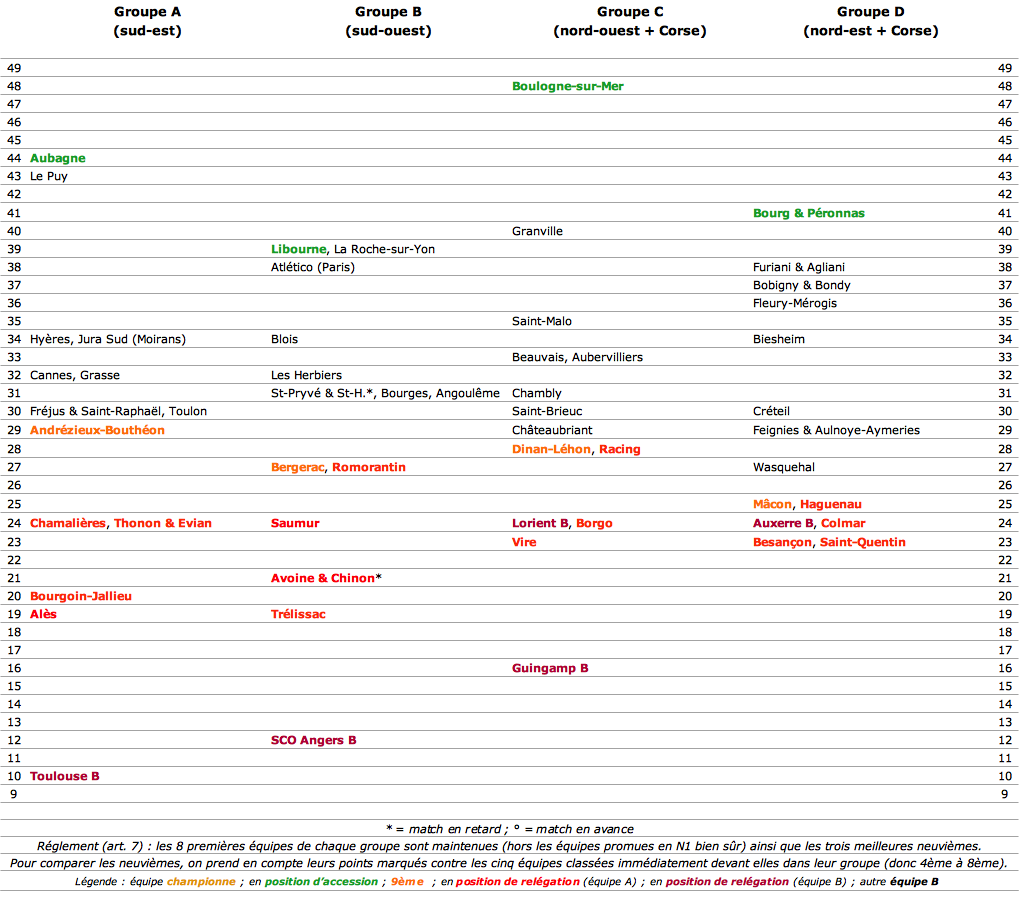Click the Granville team name
Screen dimensions: 1024x912
click(537, 231)
